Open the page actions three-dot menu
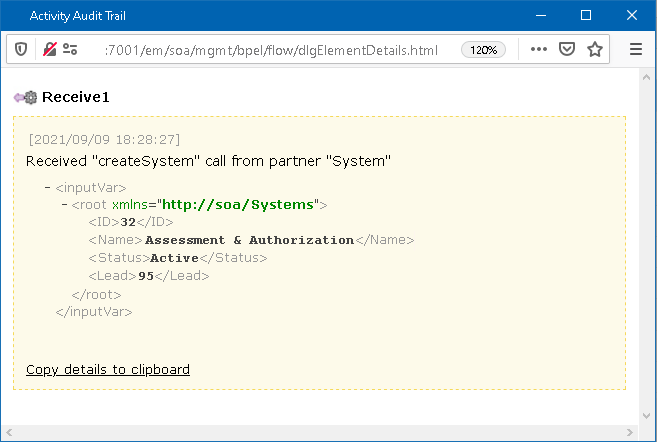Image resolution: width=657 pixels, height=442 pixels. [x=538, y=49]
